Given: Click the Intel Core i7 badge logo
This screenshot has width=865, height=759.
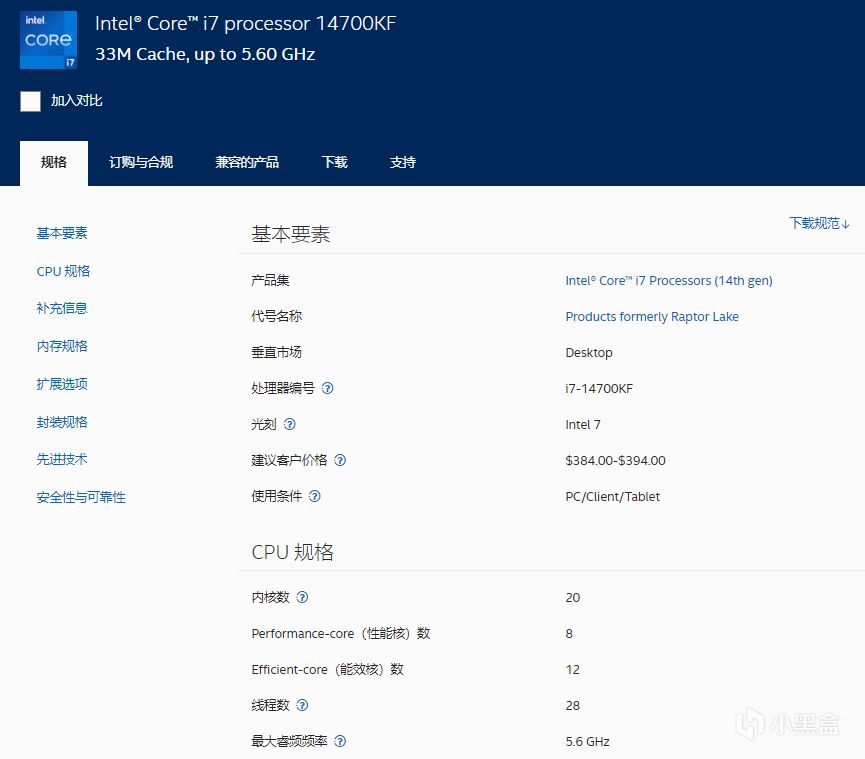Looking at the screenshot, I should pyautogui.click(x=49, y=40).
